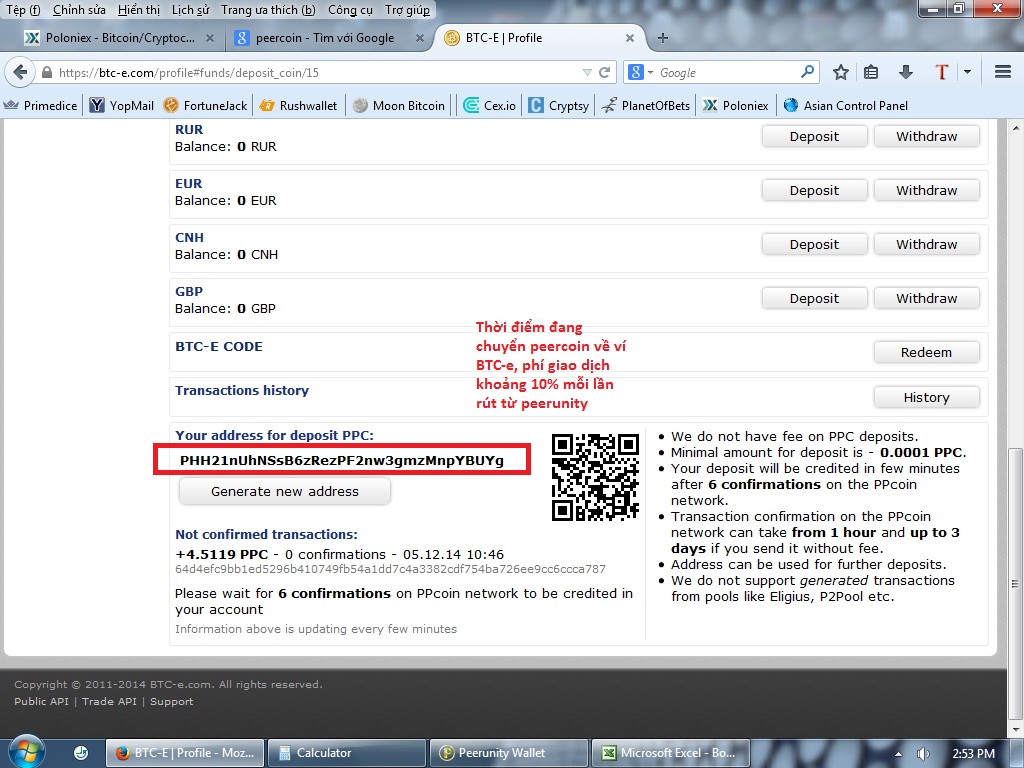The image size is (1024, 768).
Task: Open the Trợ giúp menu
Action: 408,10
